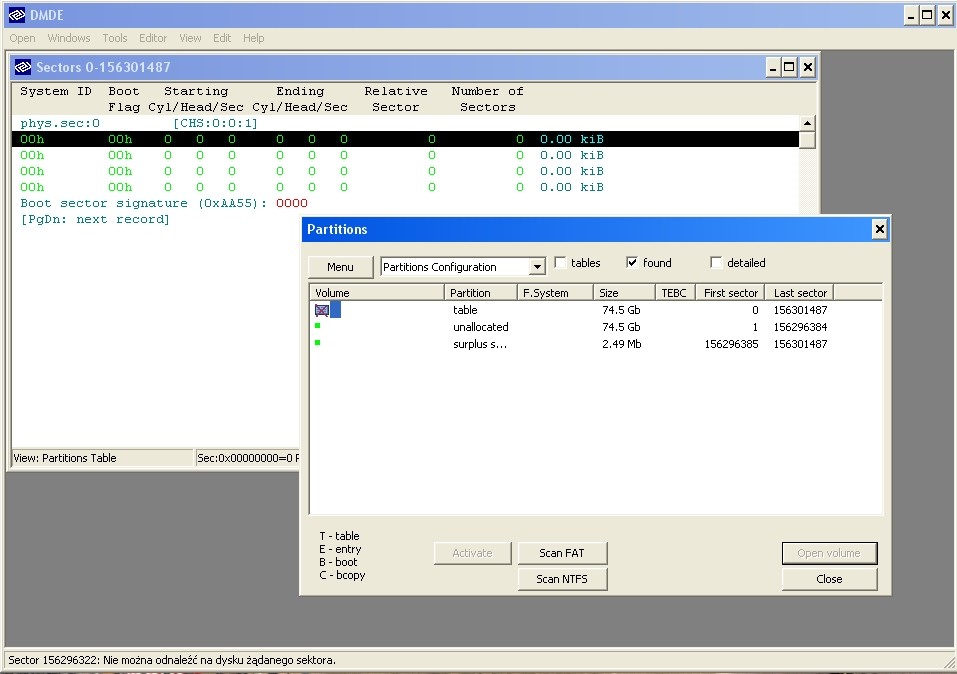Screen dimensions: 957x674
Task: Open the Windows menu
Action: [x=69, y=38]
